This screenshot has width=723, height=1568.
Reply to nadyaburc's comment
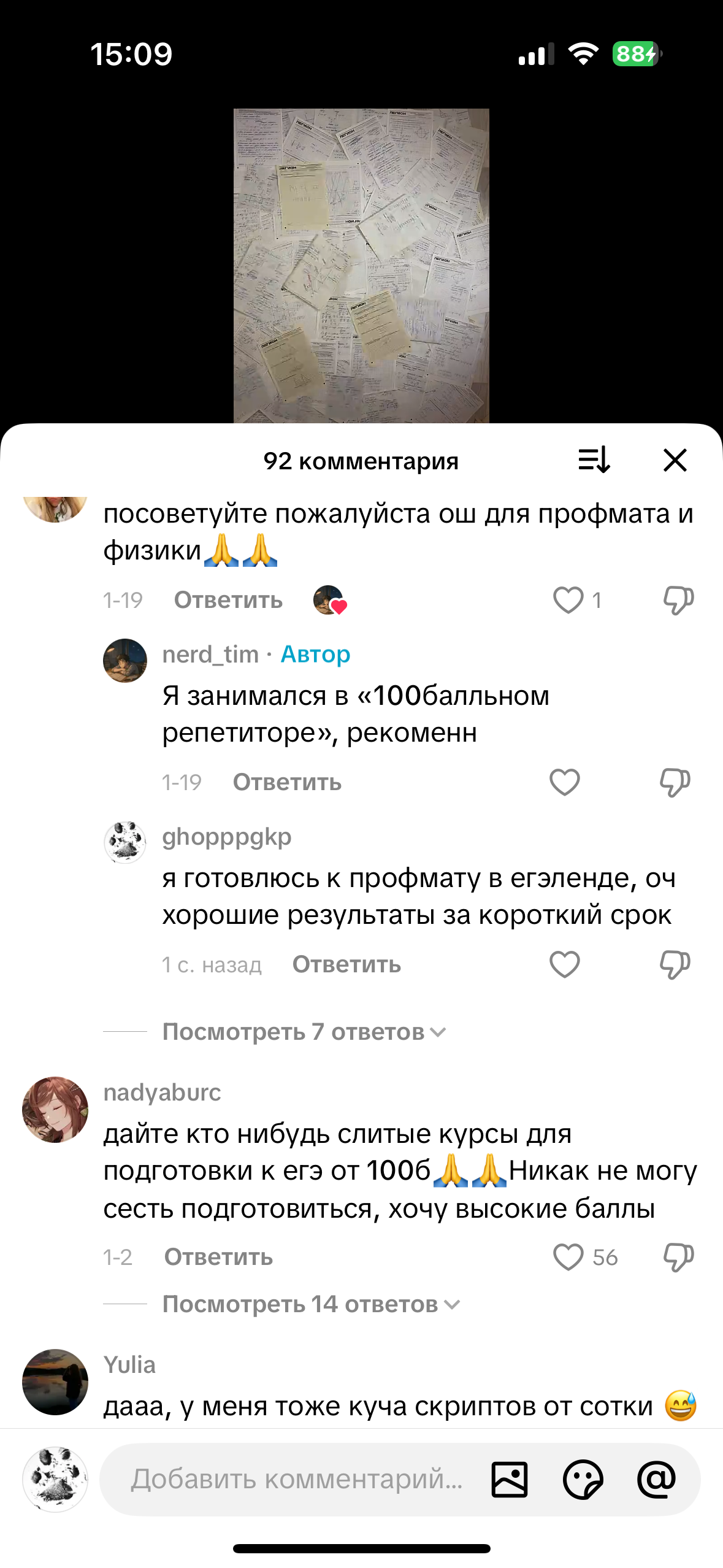pos(218,1257)
